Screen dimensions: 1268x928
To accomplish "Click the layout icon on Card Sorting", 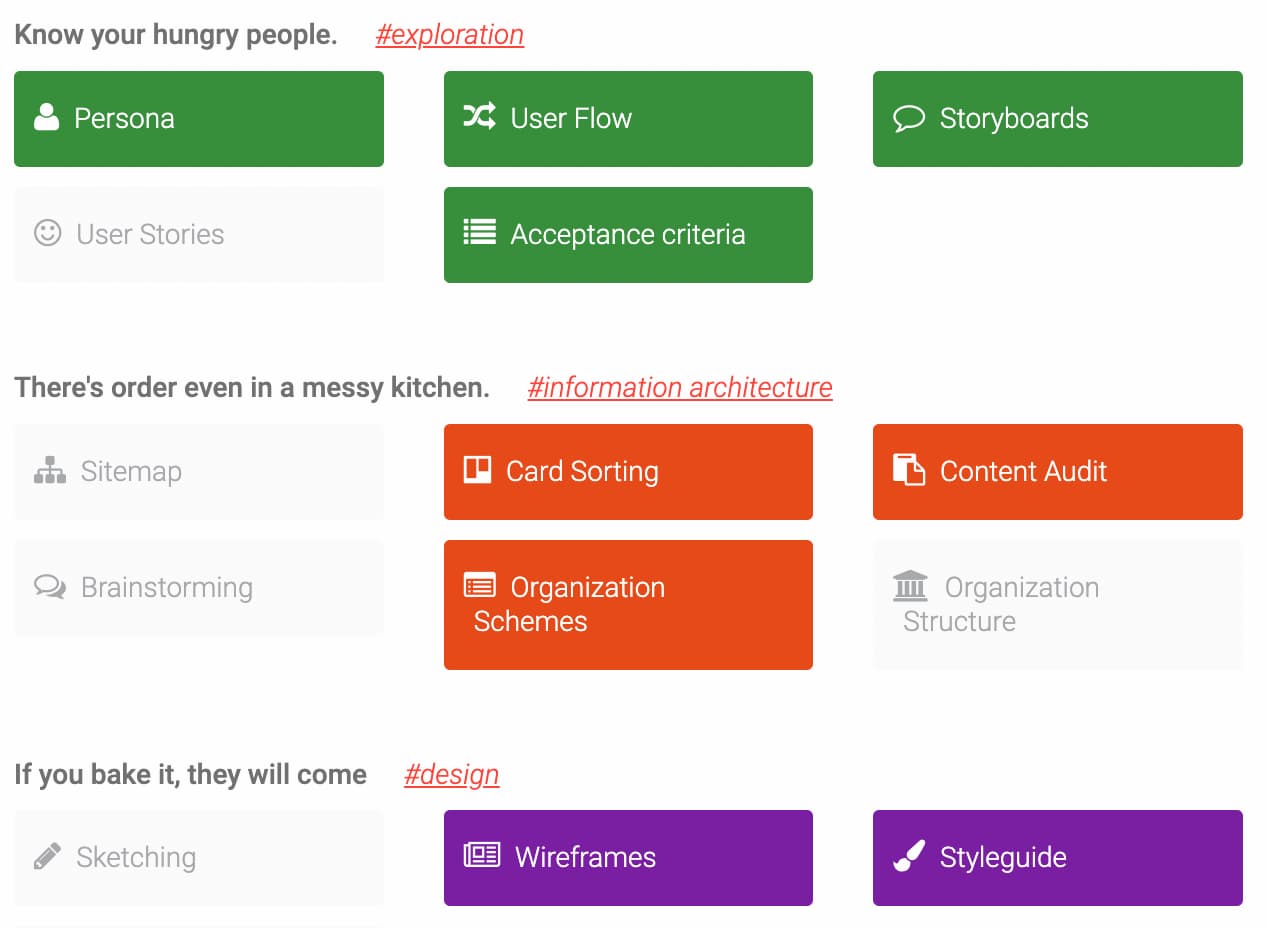I will point(479,471).
